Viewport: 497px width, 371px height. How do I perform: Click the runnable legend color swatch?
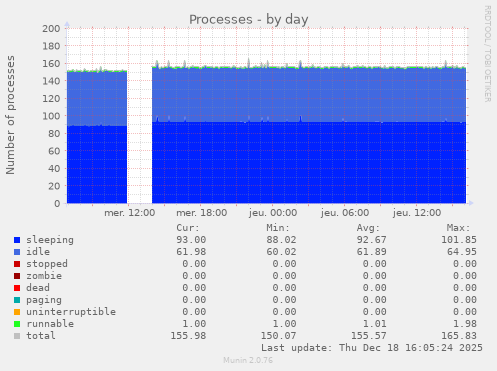(x=17, y=324)
